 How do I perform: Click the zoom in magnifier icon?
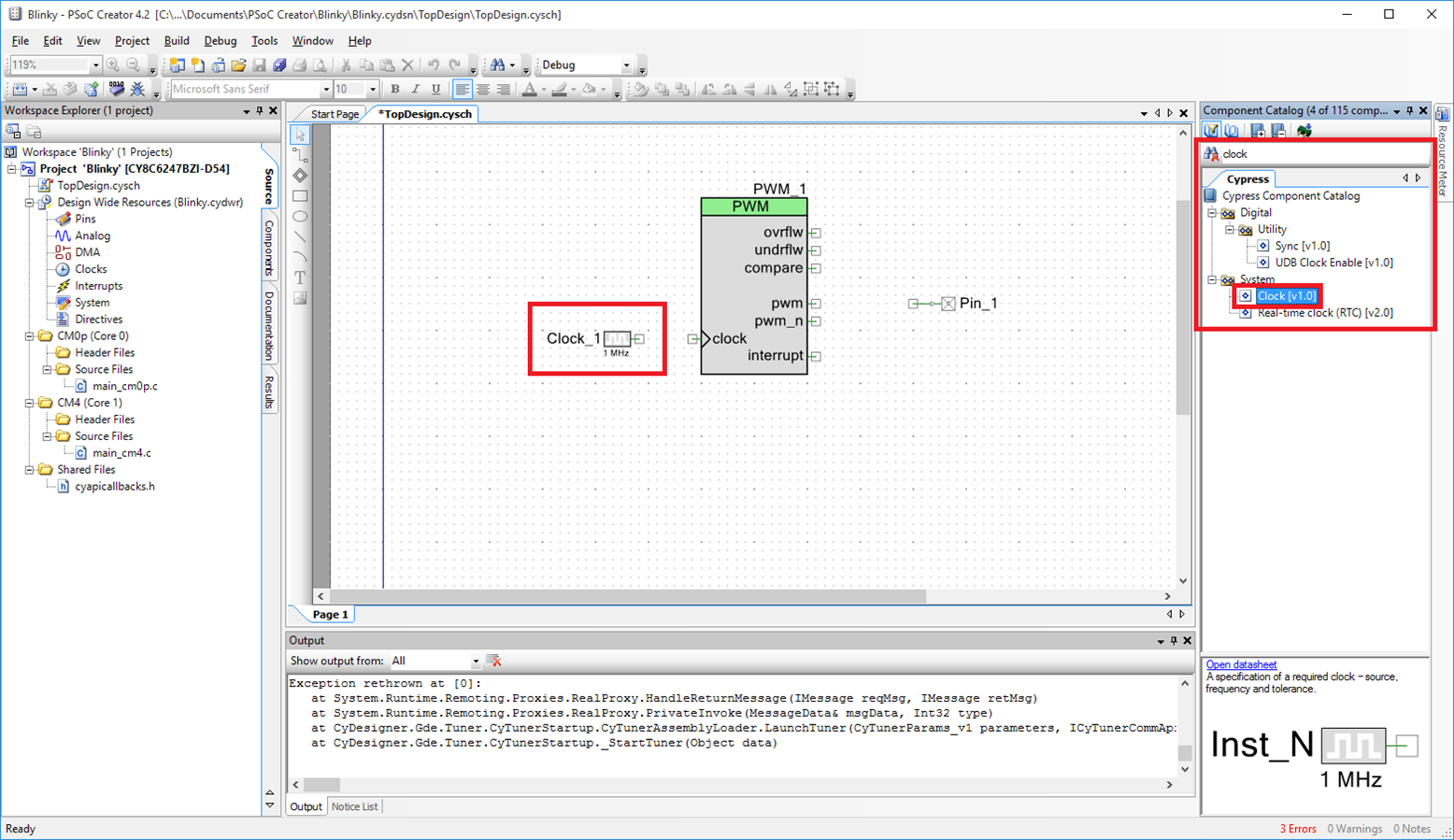(113, 65)
